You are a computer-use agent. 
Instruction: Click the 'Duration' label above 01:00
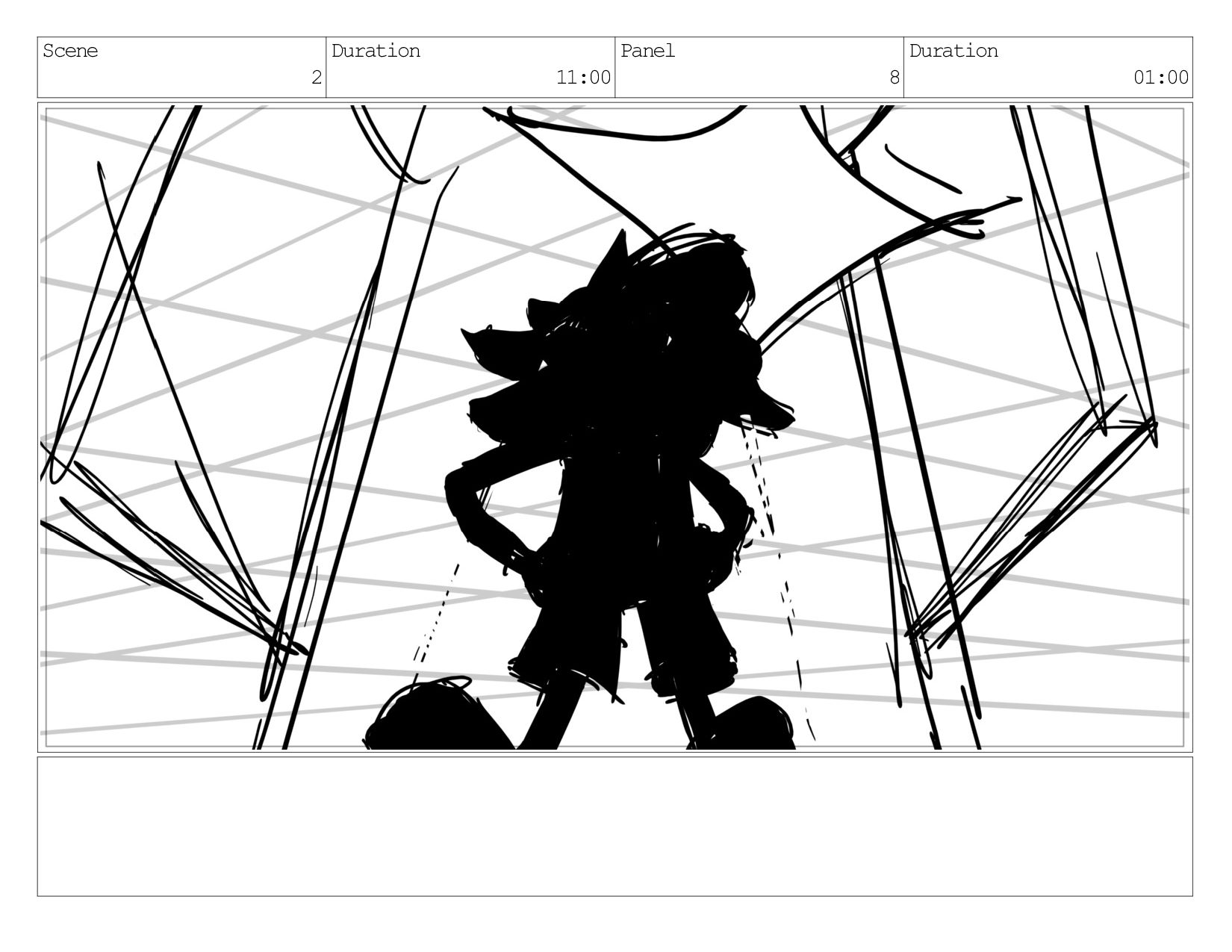point(953,51)
